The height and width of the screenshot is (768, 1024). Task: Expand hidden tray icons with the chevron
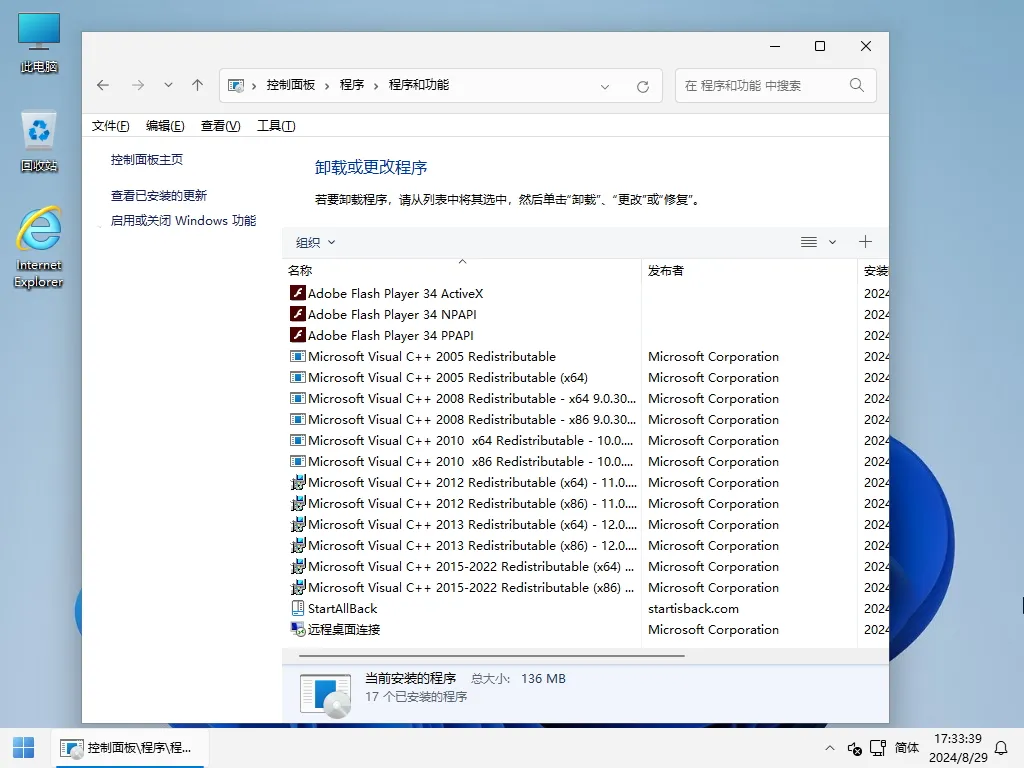tap(830, 748)
